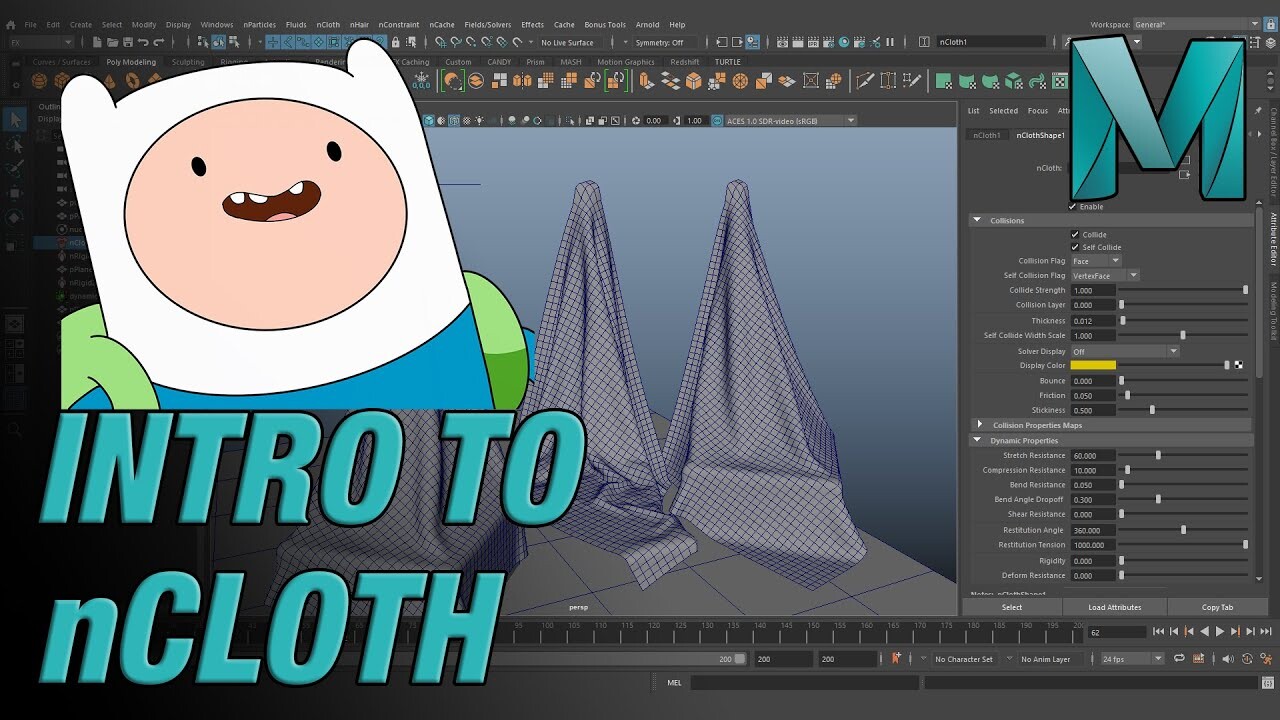The height and width of the screenshot is (720, 1280).
Task: Switch to the TURTLE shelf tab
Action: (727, 62)
